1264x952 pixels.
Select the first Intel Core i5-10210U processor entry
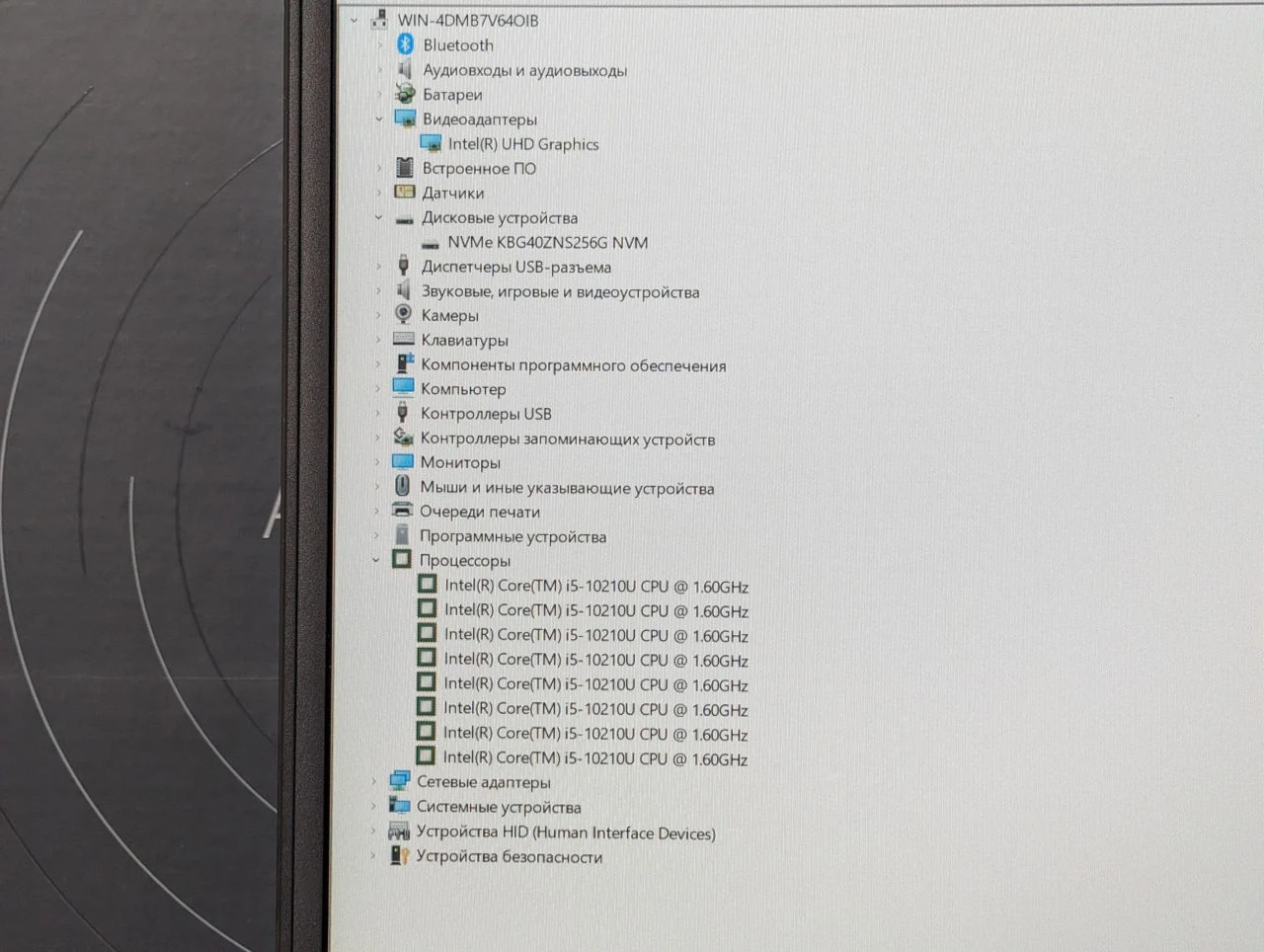pos(596,586)
